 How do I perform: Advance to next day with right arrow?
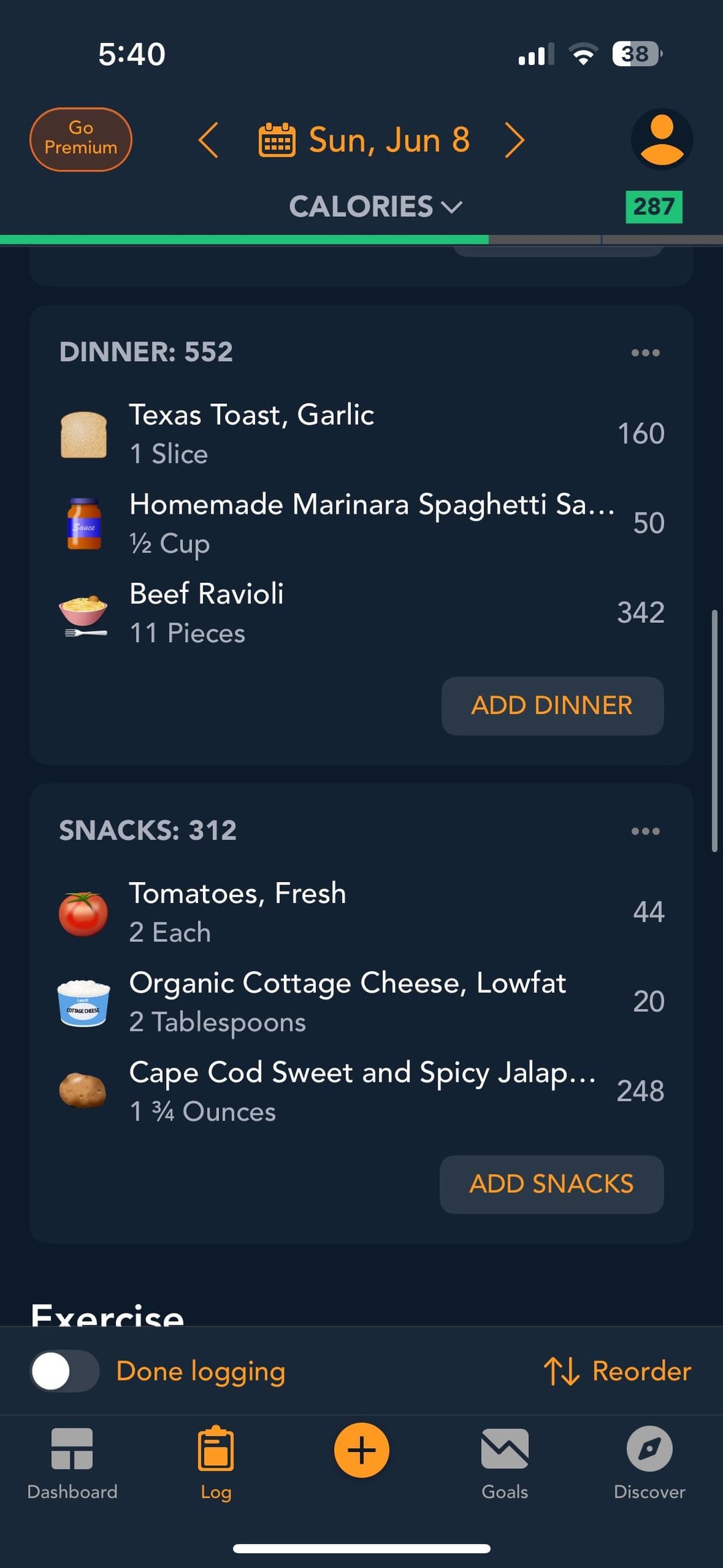pyautogui.click(x=514, y=140)
